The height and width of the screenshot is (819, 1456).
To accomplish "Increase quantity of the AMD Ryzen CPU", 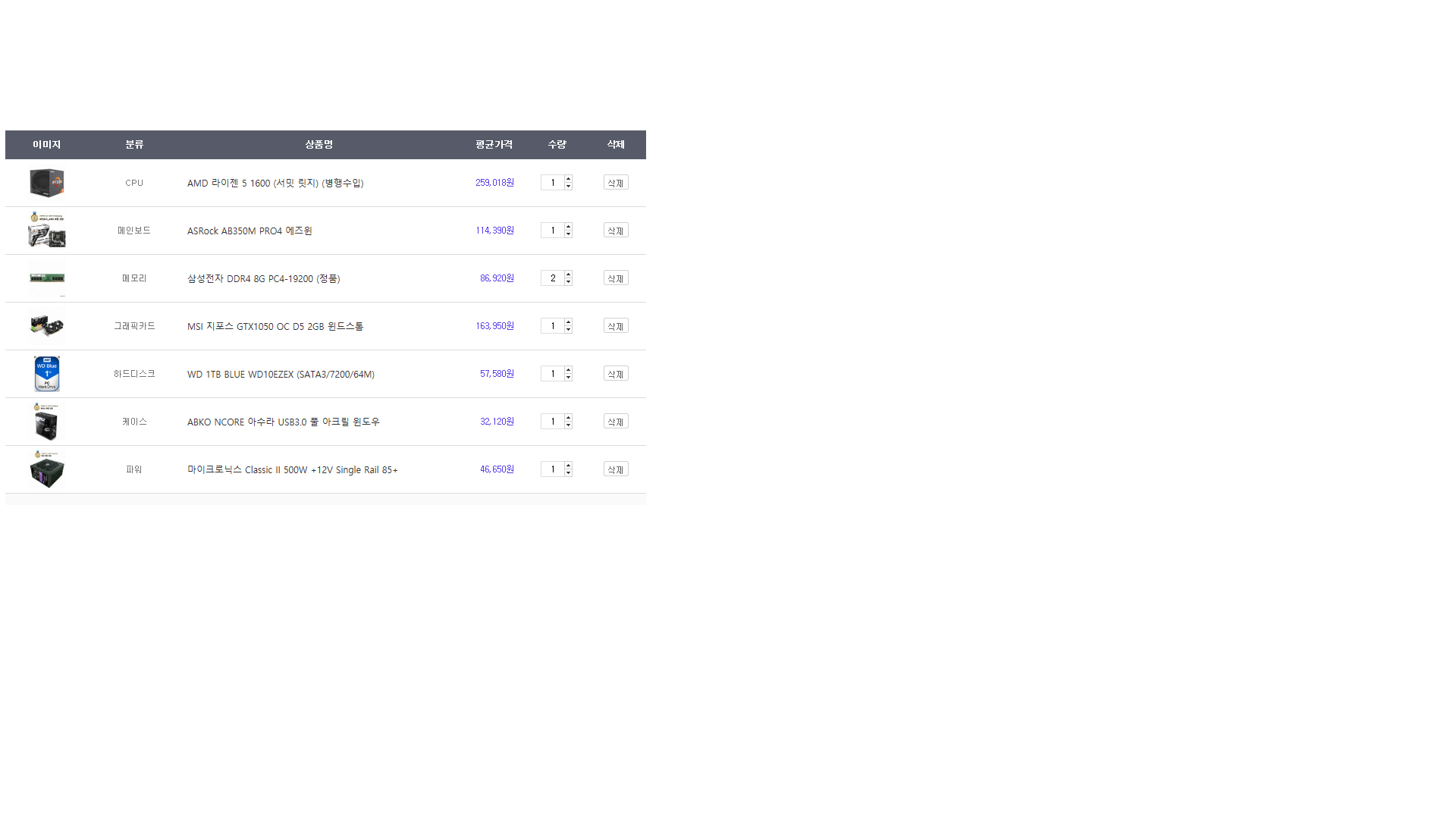I will [x=569, y=179].
